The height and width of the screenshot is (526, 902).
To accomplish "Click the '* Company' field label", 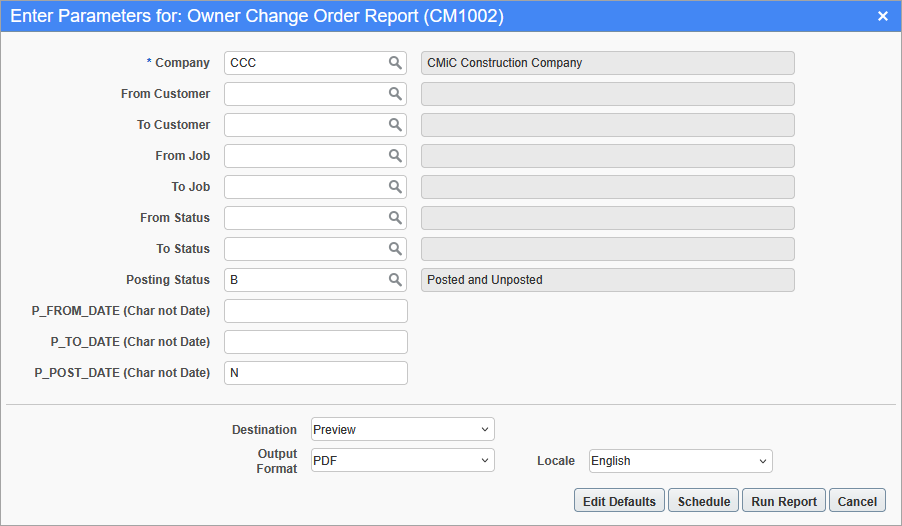I will tap(178, 63).
